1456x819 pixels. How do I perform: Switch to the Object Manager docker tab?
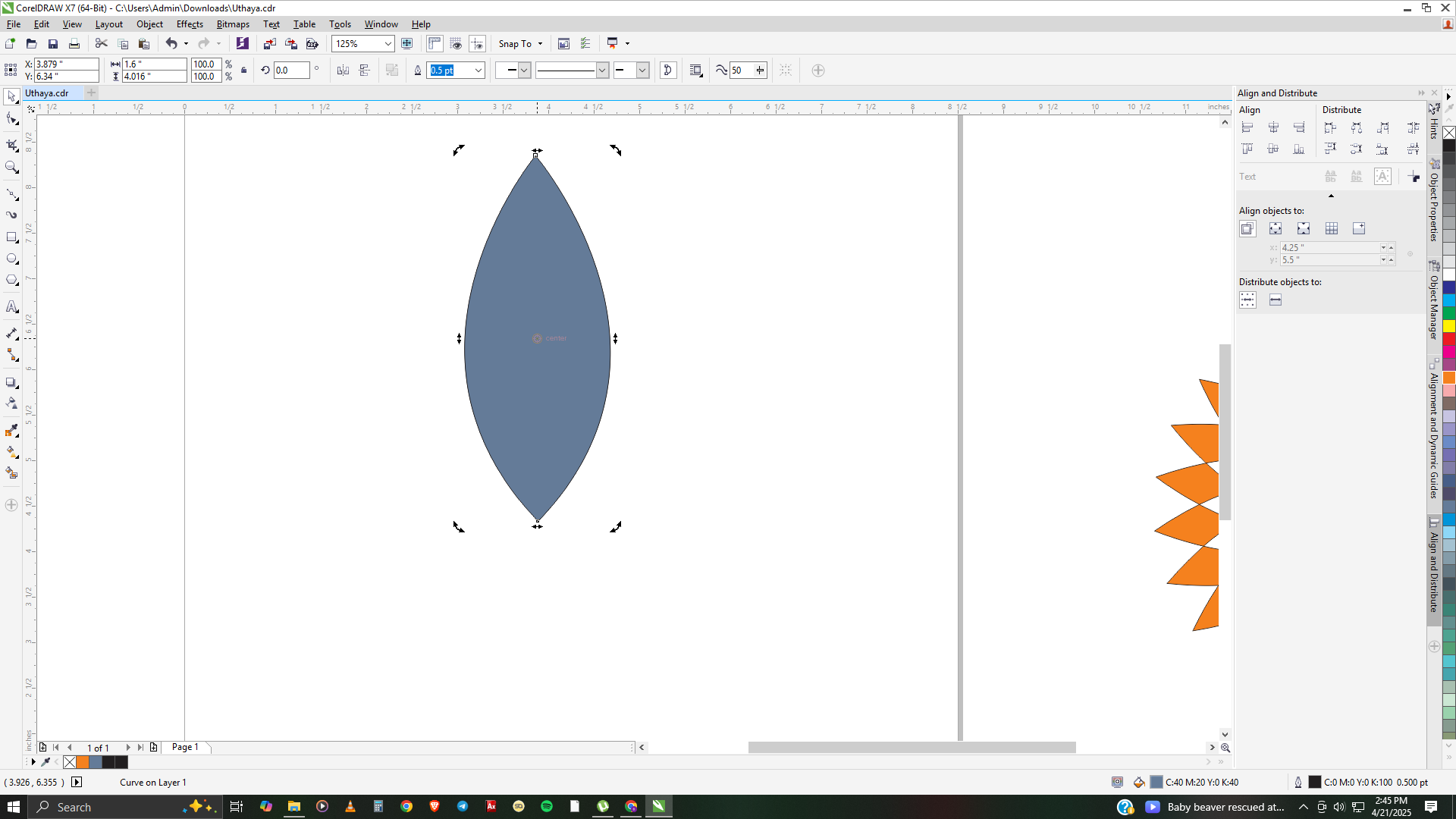coord(1434,302)
